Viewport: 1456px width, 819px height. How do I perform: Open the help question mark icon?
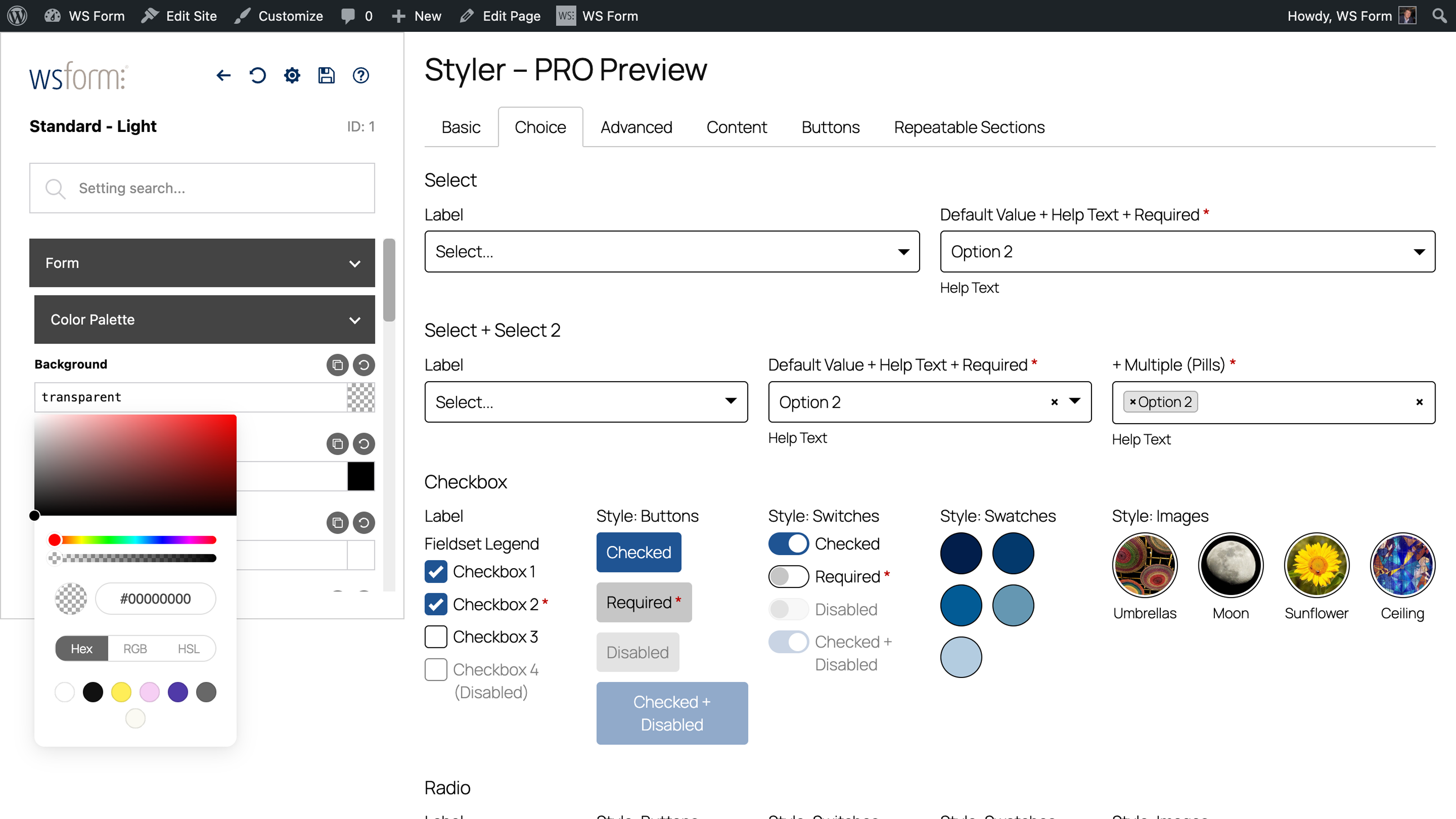[x=361, y=75]
